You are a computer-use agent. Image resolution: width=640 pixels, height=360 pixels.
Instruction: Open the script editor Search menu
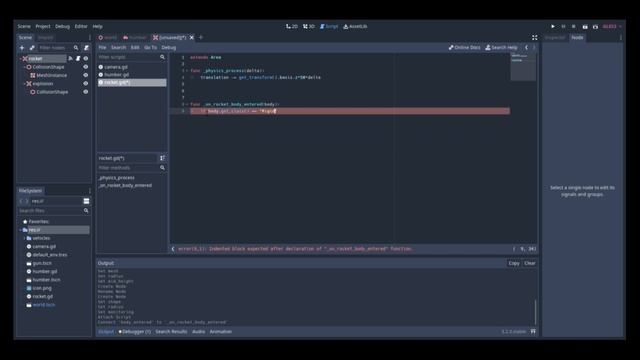point(119,48)
